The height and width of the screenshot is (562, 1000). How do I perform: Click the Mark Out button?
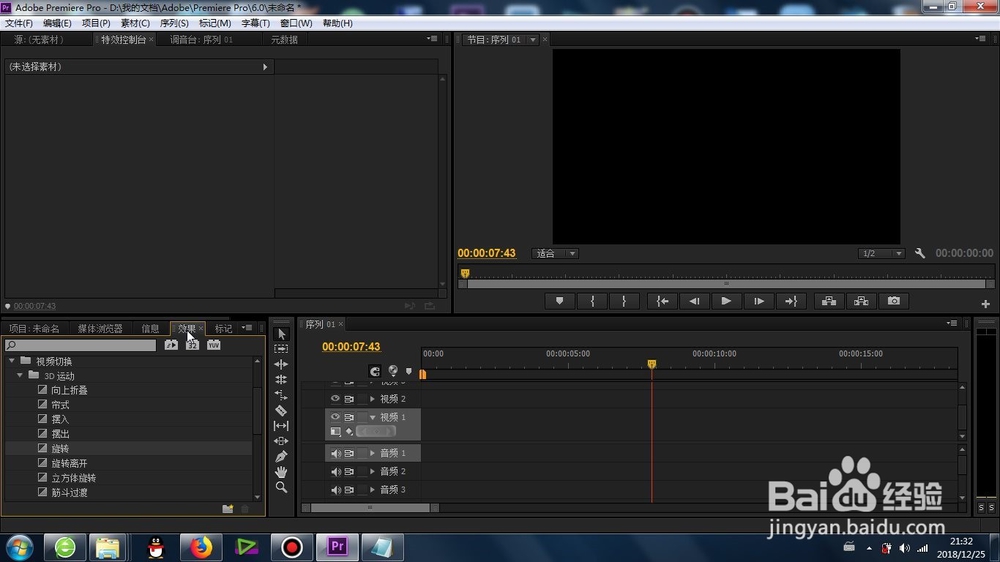coord(624,301)
